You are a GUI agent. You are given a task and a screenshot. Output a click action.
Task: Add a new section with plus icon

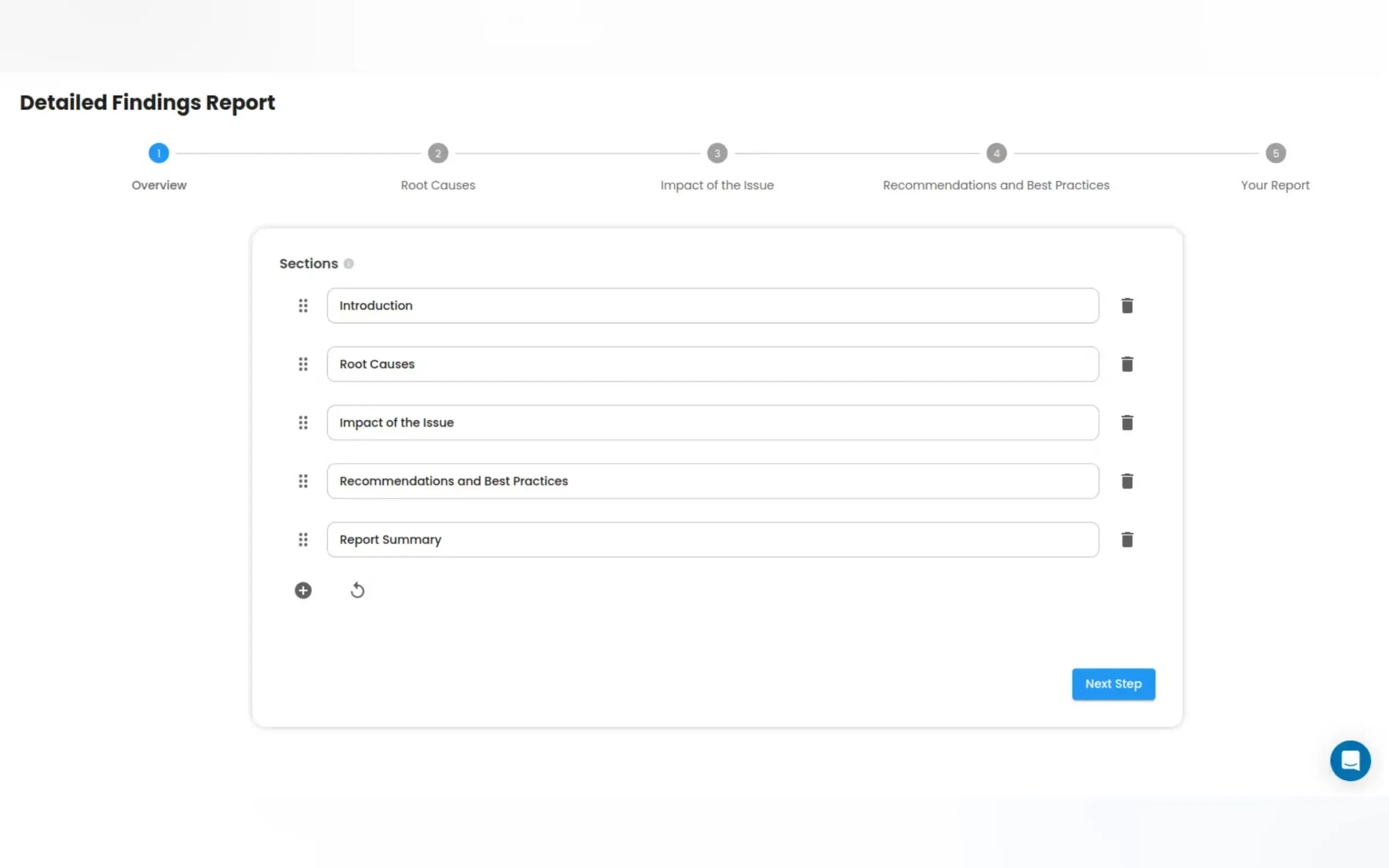click(303, 590)
